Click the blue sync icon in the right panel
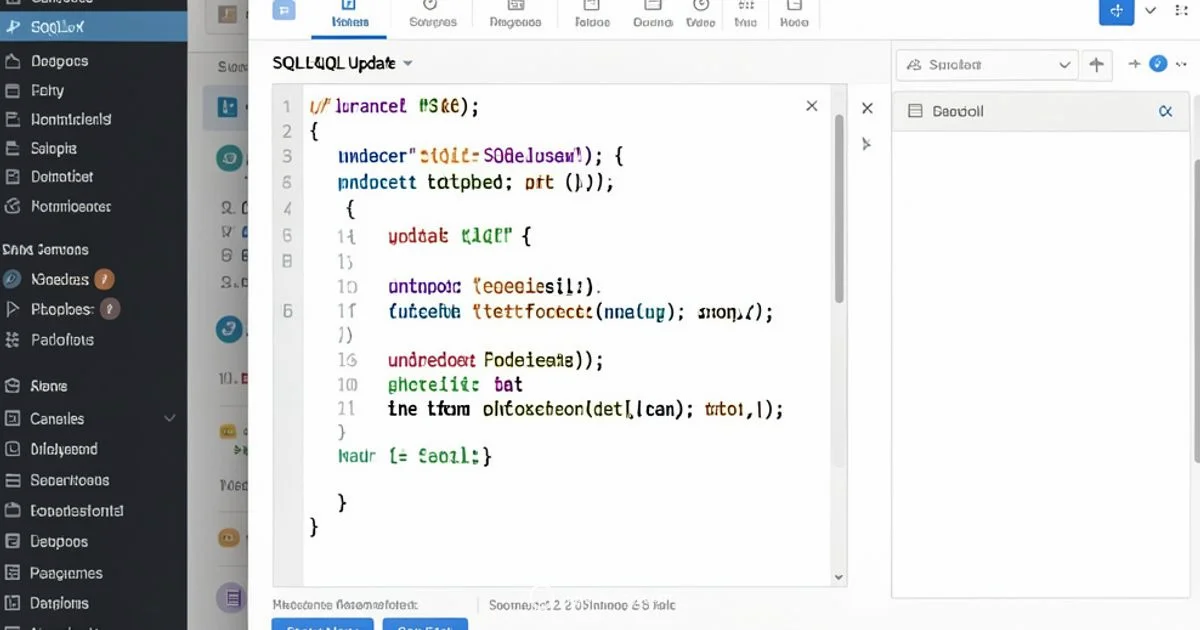1200x630 pixels. [1158, 64]
